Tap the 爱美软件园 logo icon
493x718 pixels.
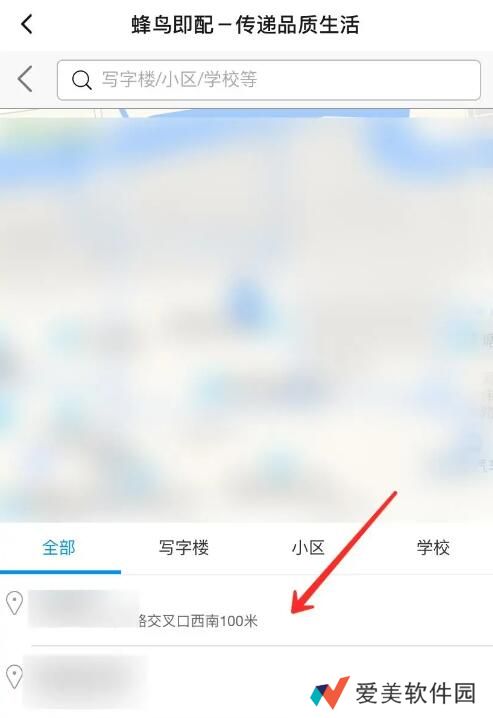coord(330,692)
